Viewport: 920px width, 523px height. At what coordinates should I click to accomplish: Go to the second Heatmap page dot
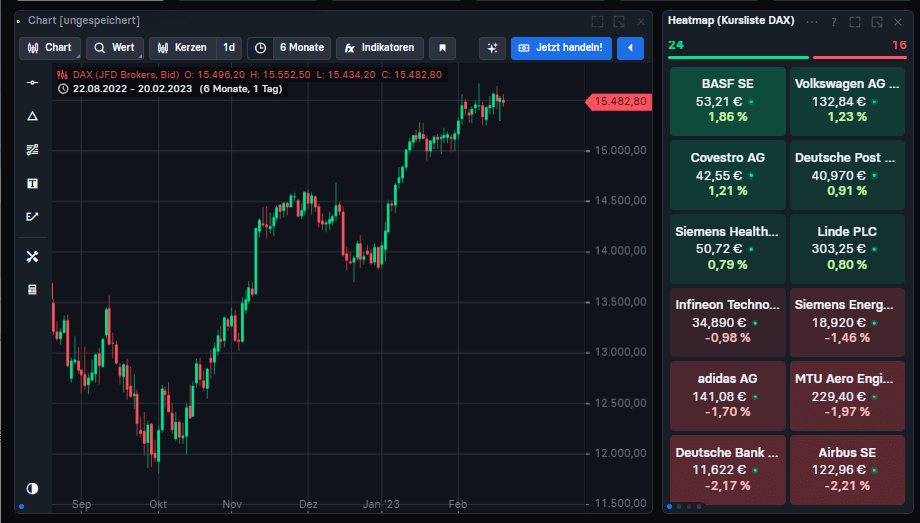pos(679,507)
